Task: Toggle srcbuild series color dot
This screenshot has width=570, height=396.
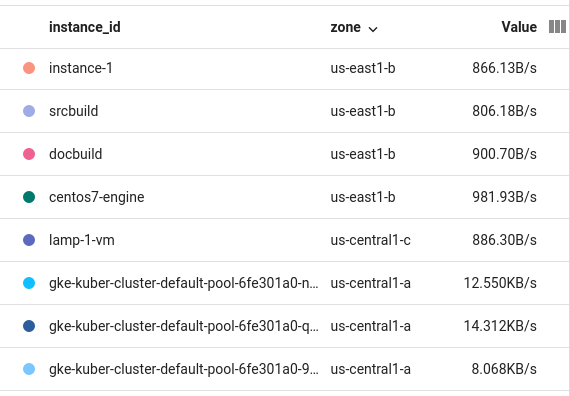Action: click(x=29, y=111)
